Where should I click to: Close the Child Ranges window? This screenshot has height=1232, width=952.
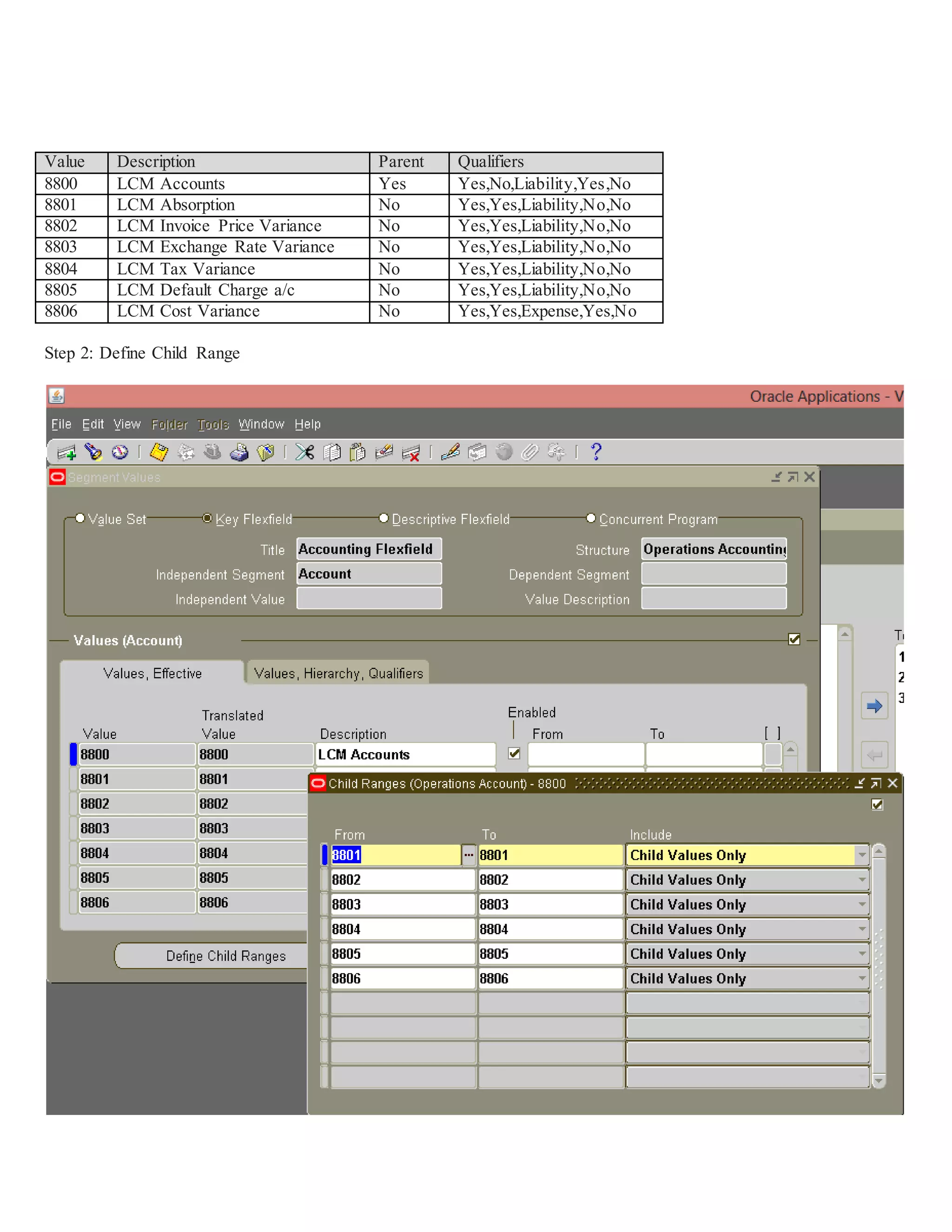point(892,783)
